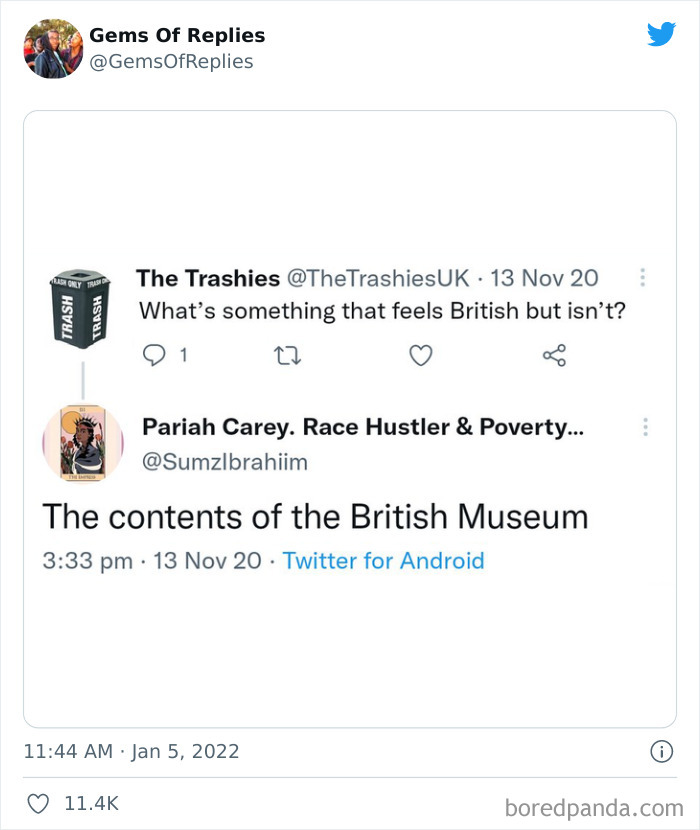Screen dimensions: 700x830
Task: Like the Gems Of Replies tweet
Action: 38,803
